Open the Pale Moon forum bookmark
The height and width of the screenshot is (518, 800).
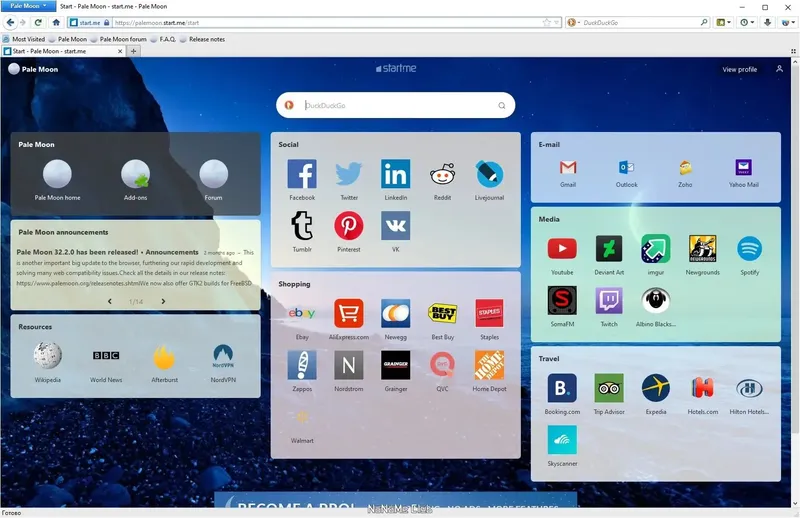point(118,39)
